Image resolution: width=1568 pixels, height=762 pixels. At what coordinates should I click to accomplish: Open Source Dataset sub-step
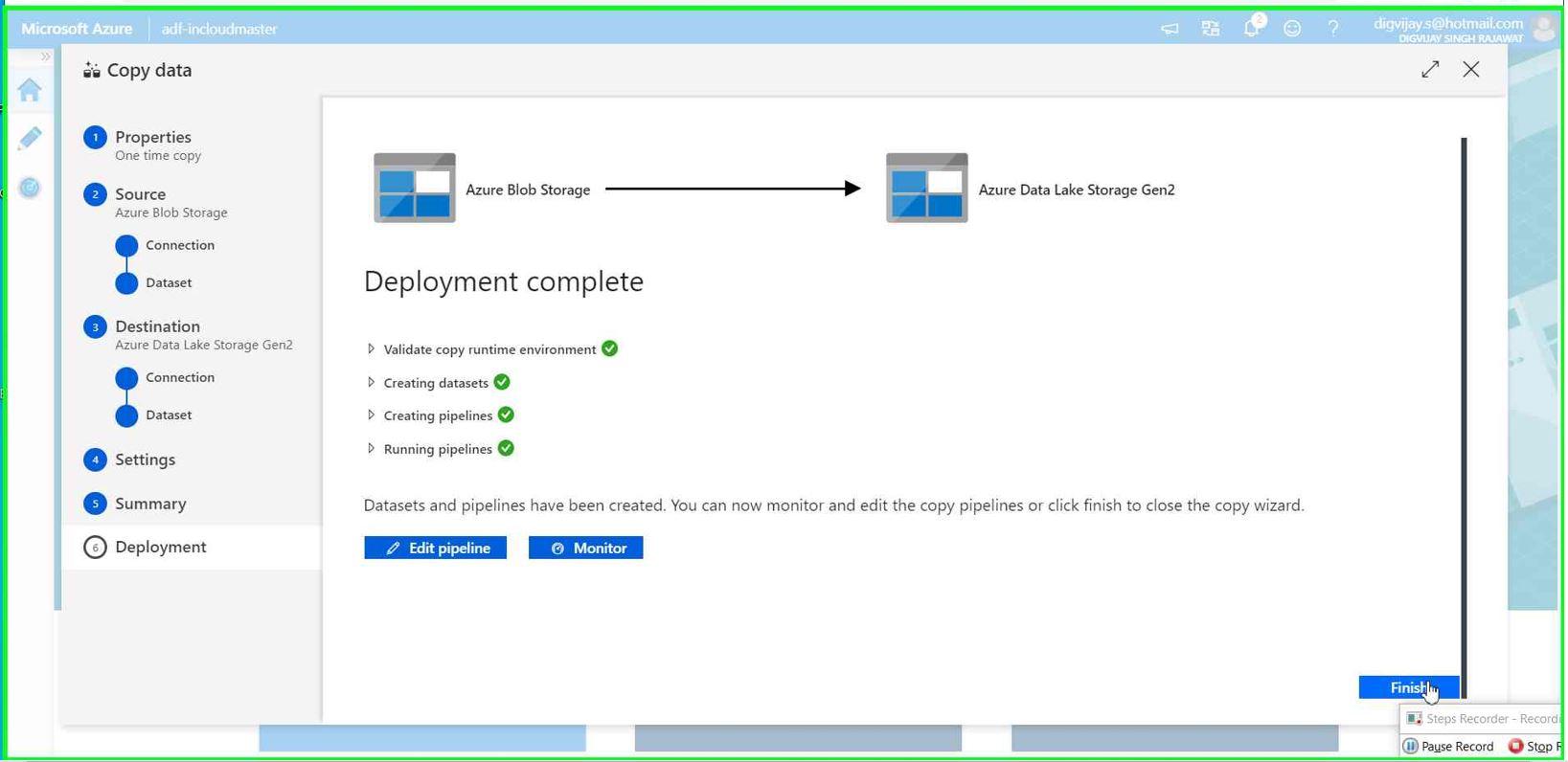click(169, 283)
